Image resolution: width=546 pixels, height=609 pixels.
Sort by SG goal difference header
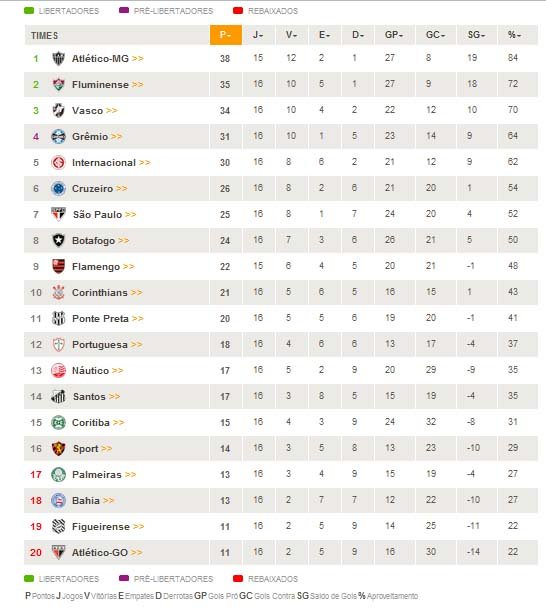click(x=476, y=35)
